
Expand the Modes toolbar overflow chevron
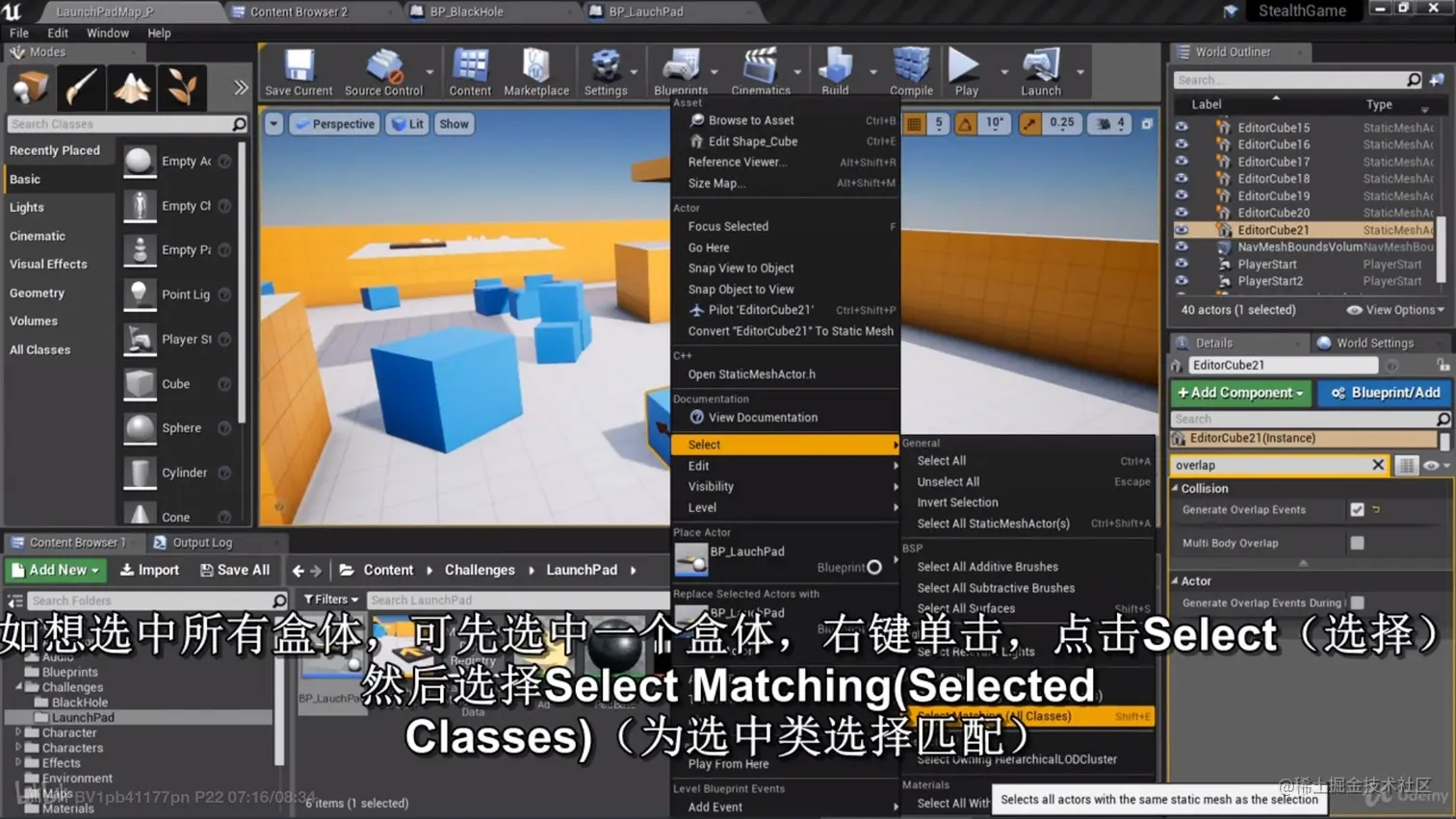pyautogui.click(x=240, y=88)
